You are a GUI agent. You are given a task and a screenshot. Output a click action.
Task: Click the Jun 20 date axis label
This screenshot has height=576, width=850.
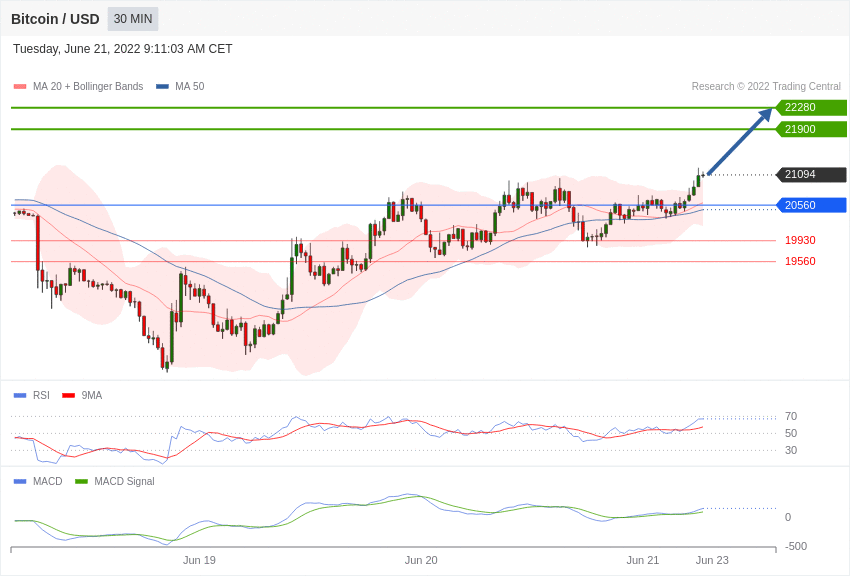click(x=421, y=560)
